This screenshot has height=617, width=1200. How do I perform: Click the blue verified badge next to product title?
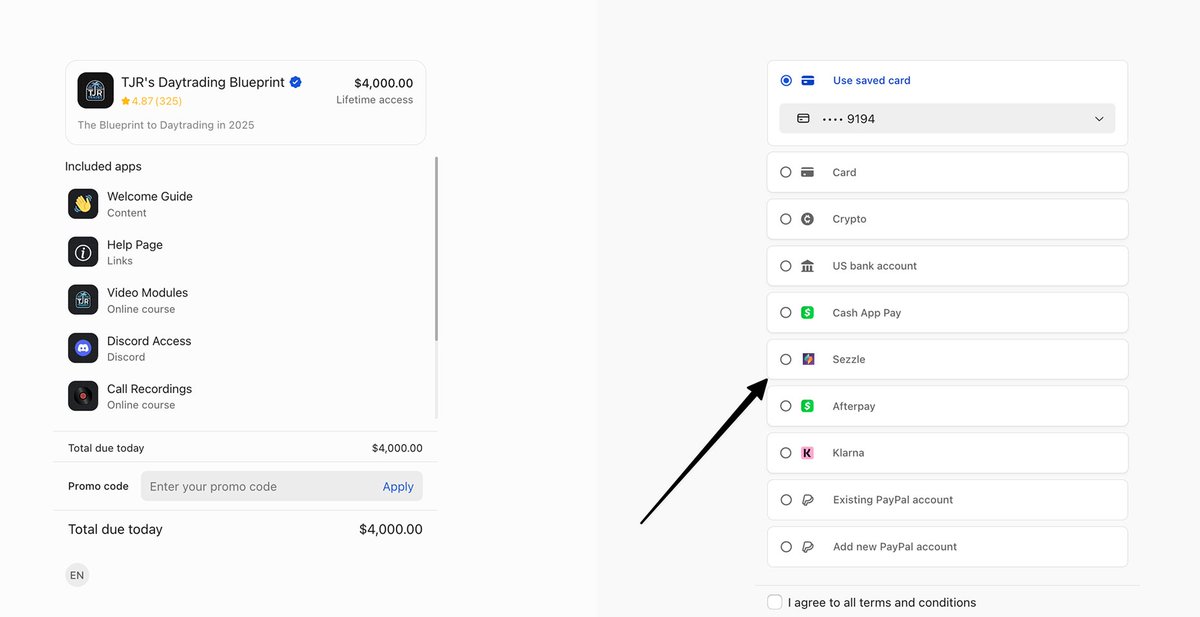pyautogui.click(x=296, y=82)
